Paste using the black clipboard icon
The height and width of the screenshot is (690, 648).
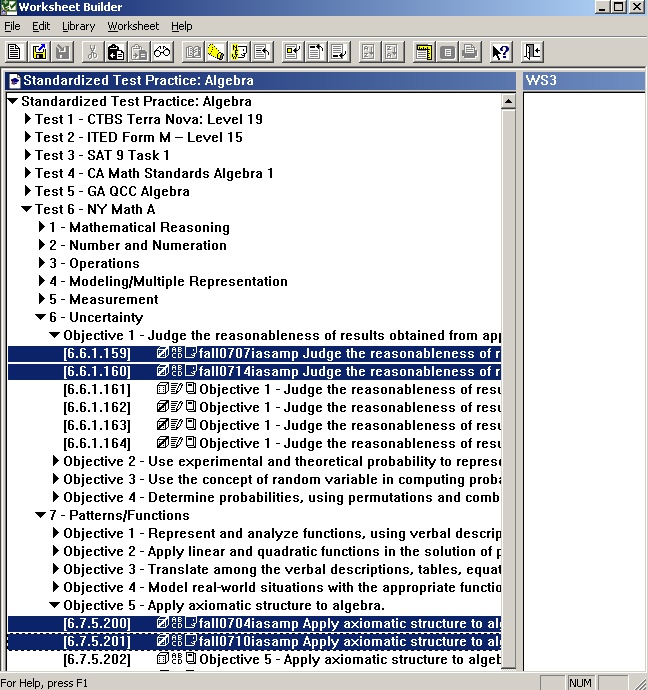(x=116, y=52)
